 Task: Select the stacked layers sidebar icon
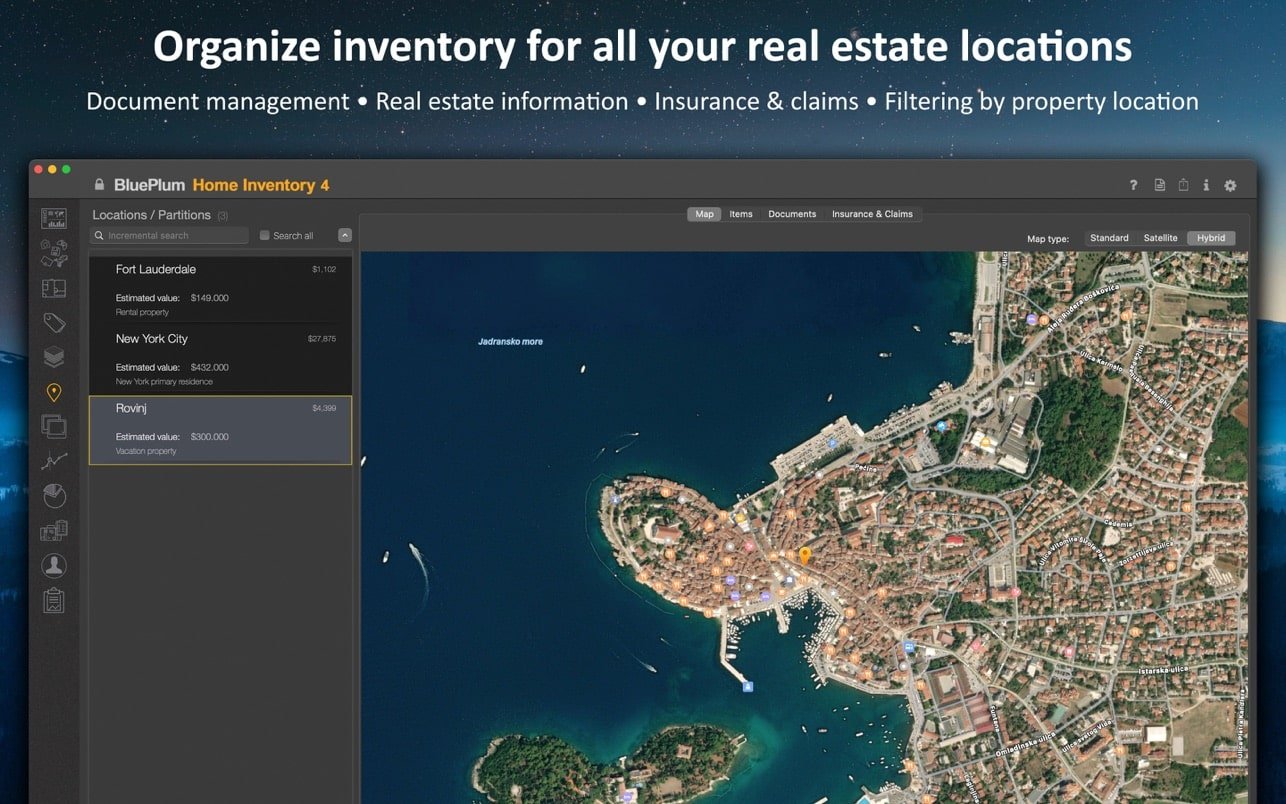coord(54,357)
